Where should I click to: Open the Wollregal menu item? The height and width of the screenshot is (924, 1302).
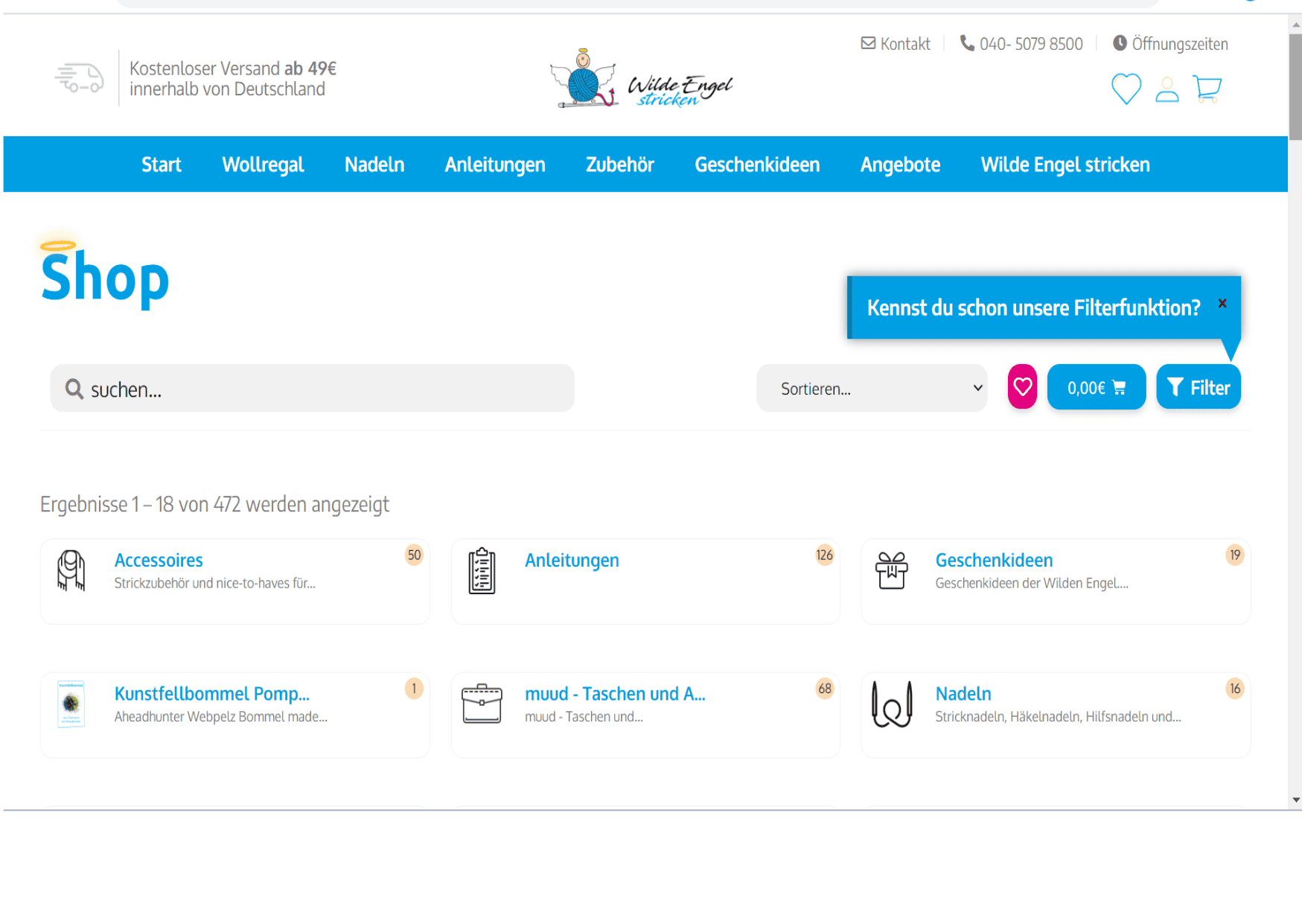coord(263,165)
